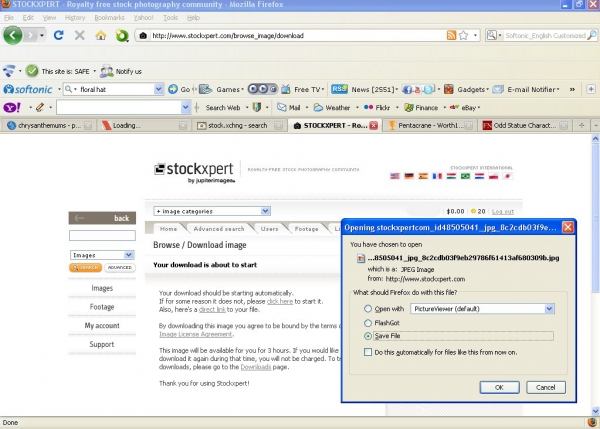Open the Gadgets toolbar item
The image size is (600, 429).
tap(466, 89)
